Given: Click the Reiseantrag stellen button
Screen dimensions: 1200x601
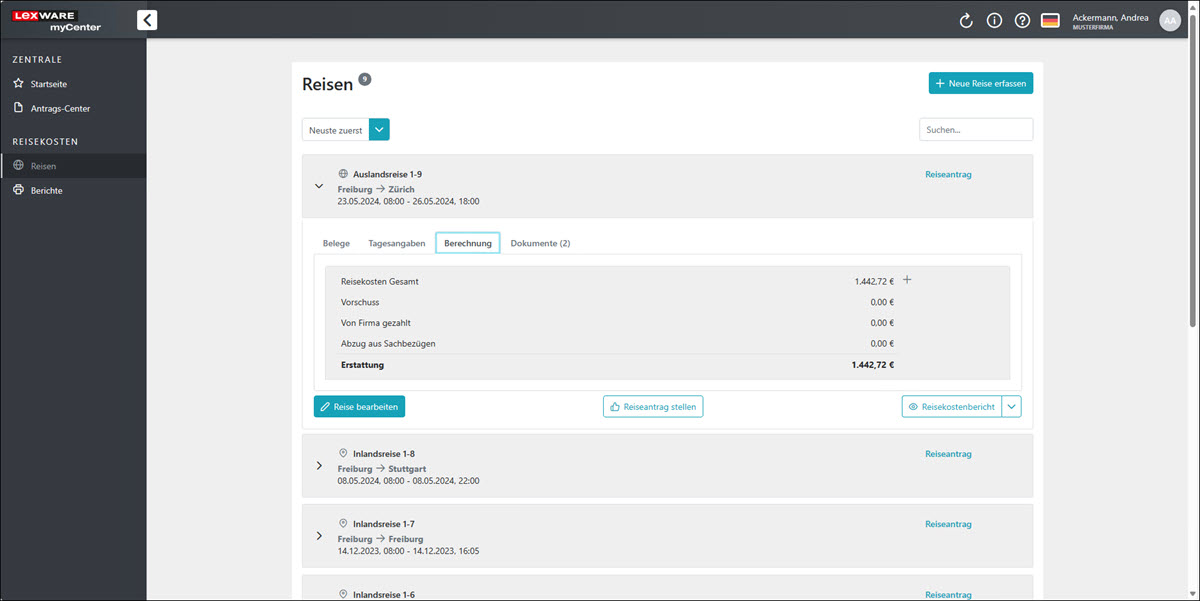Looking at the screenshot, I should click(653, 406).
